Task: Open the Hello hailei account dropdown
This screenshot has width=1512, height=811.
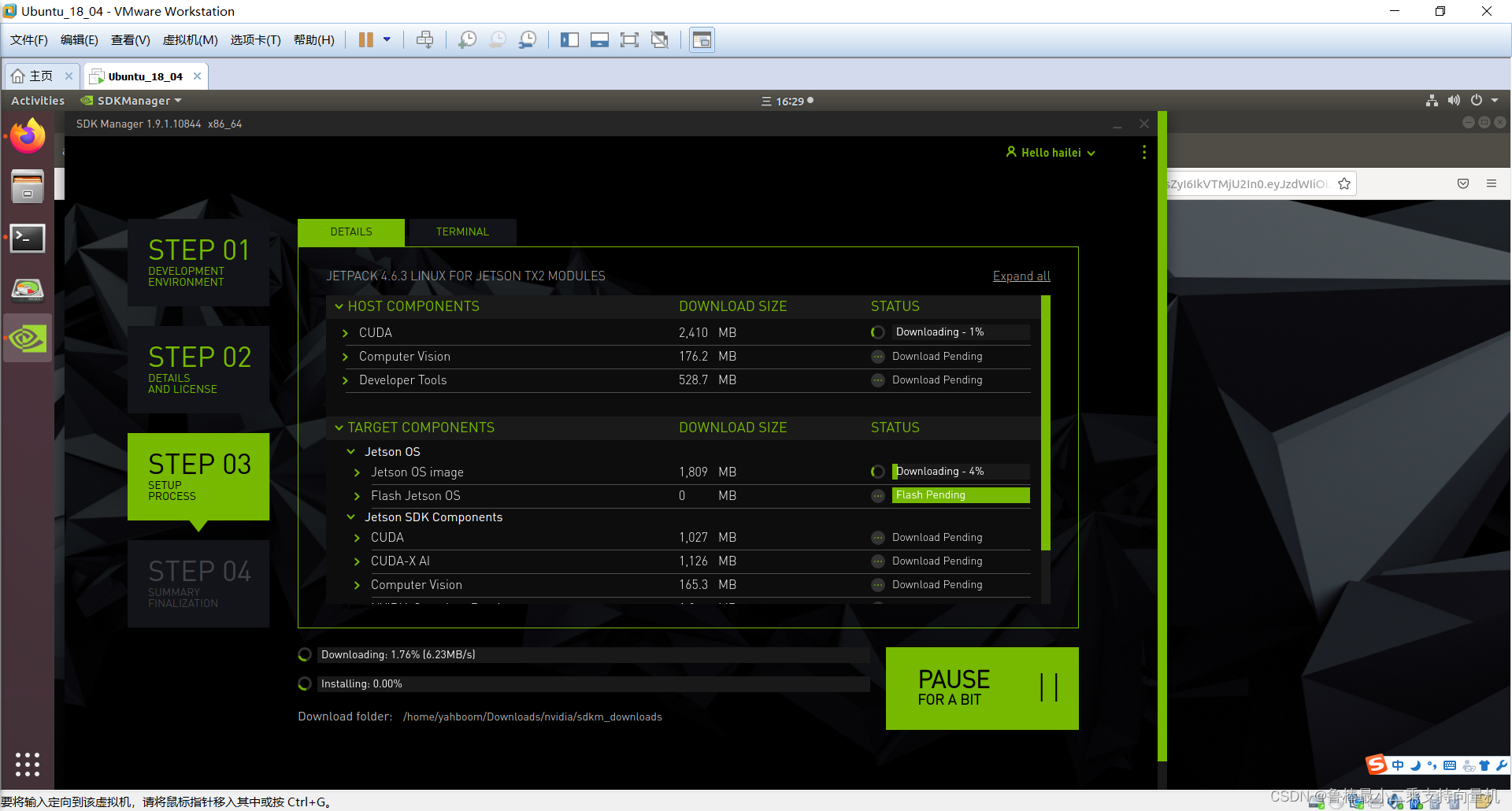Action: [x=1051, y=153]
